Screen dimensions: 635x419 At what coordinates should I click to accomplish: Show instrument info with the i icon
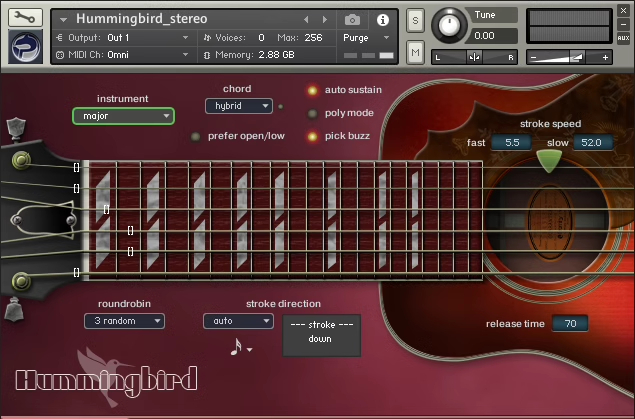pos(382,20)
